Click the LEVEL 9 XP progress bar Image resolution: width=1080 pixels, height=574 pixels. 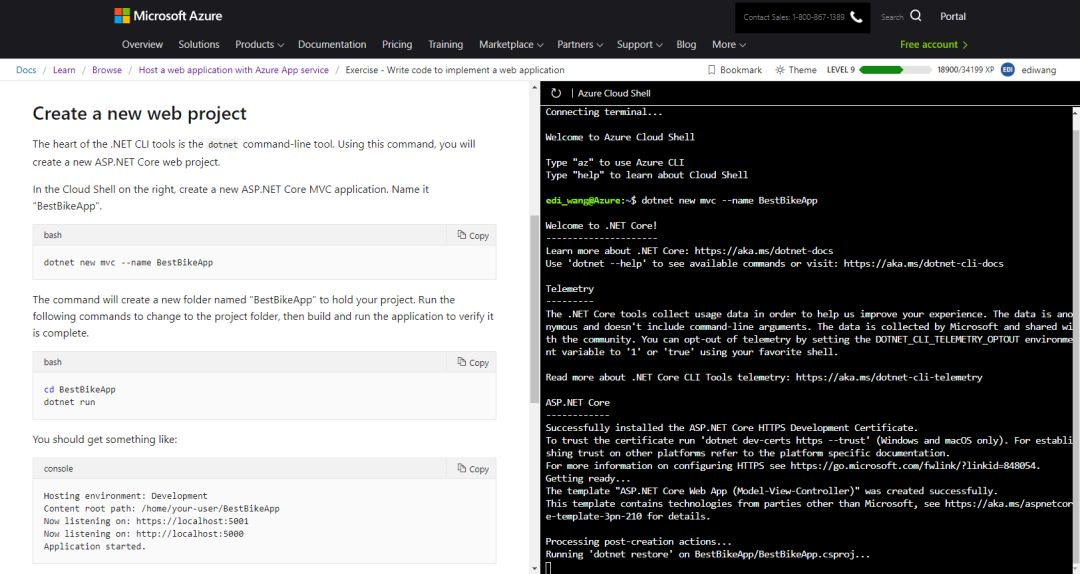click(x=895, y=70)
